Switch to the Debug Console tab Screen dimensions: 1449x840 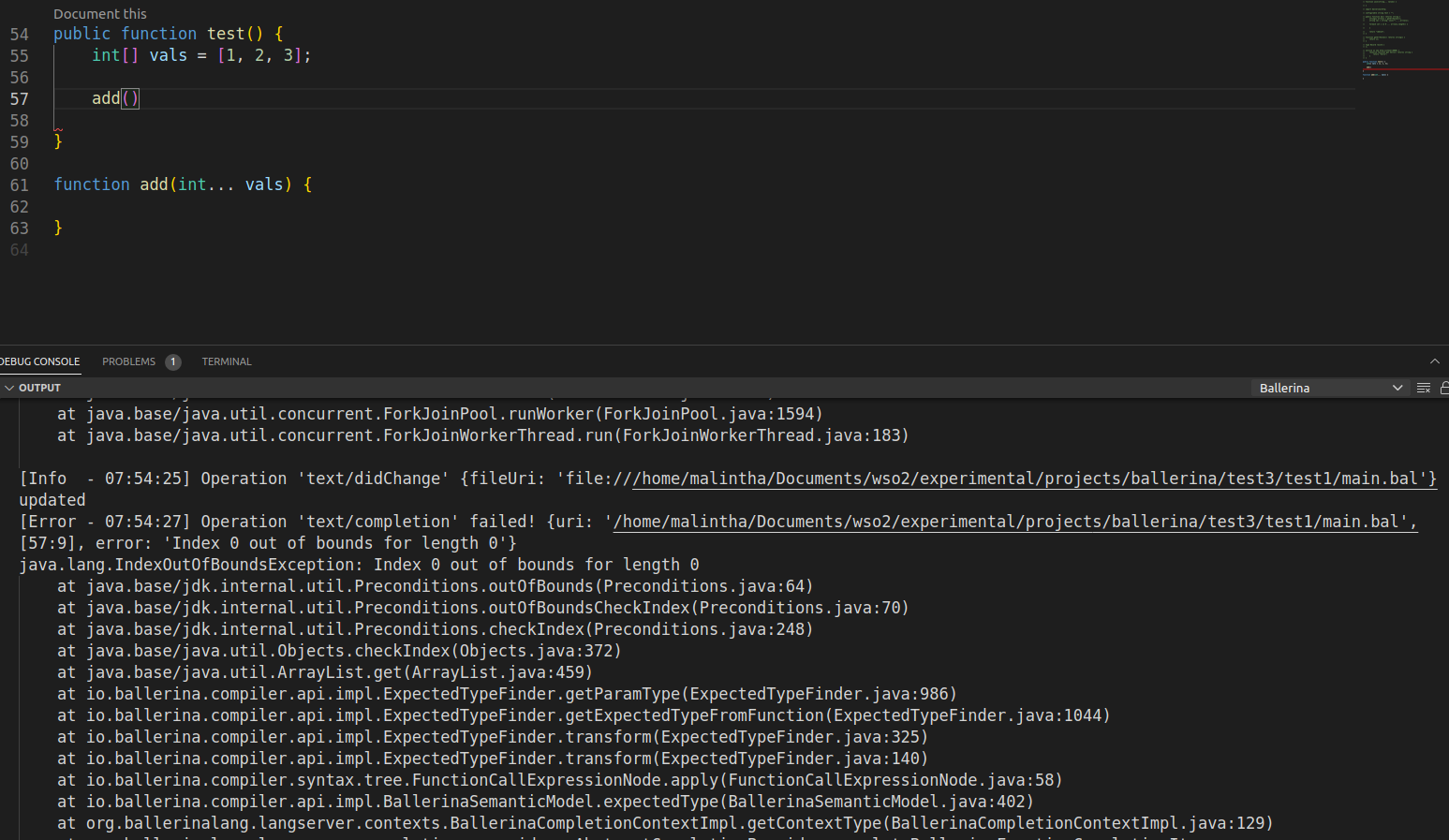[x=40, y=361]
